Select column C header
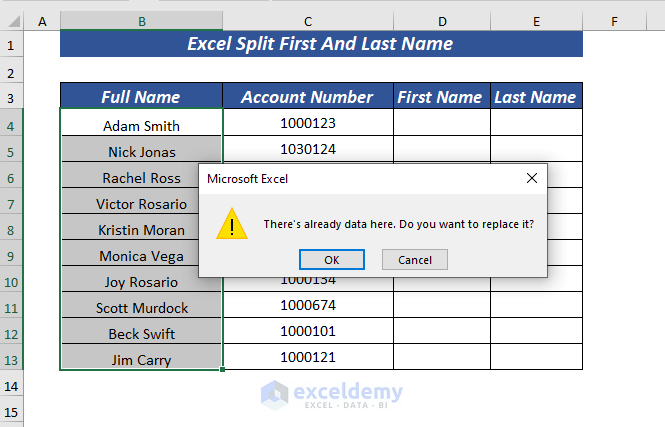665x427 pixels. (x=308, y=21)
